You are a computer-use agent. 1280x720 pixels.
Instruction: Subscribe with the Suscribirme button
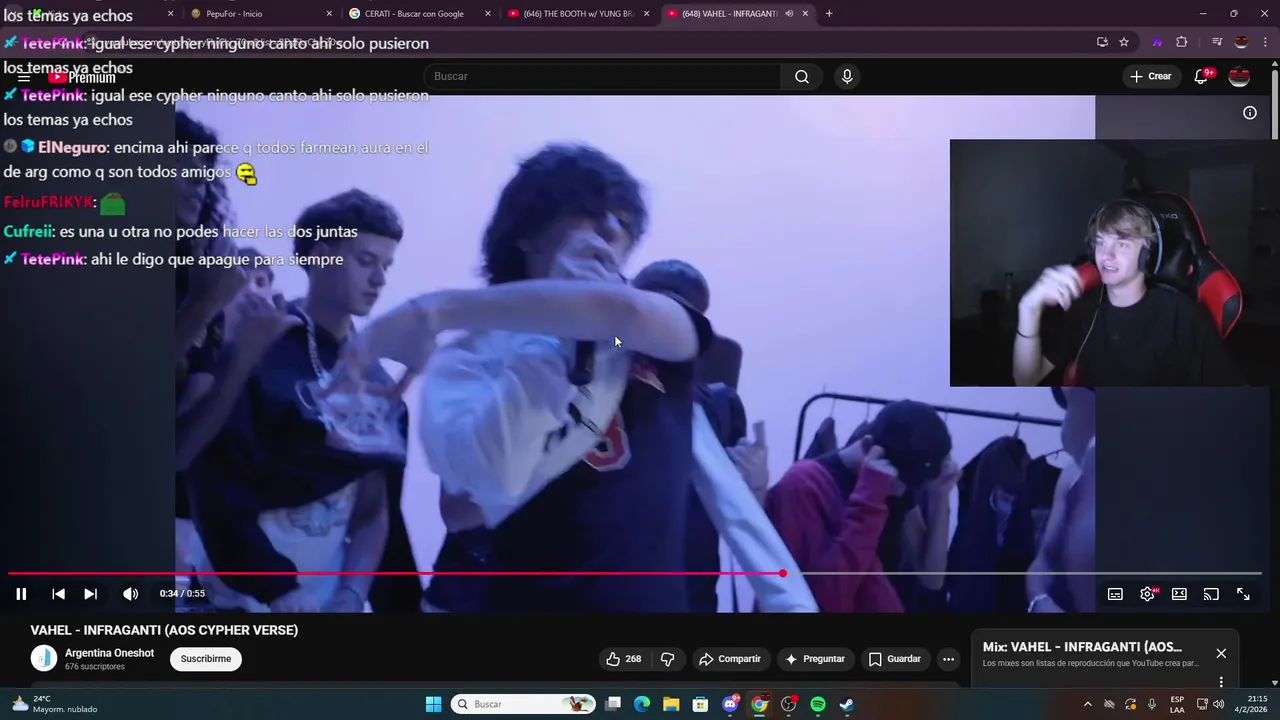coord(206,659)
